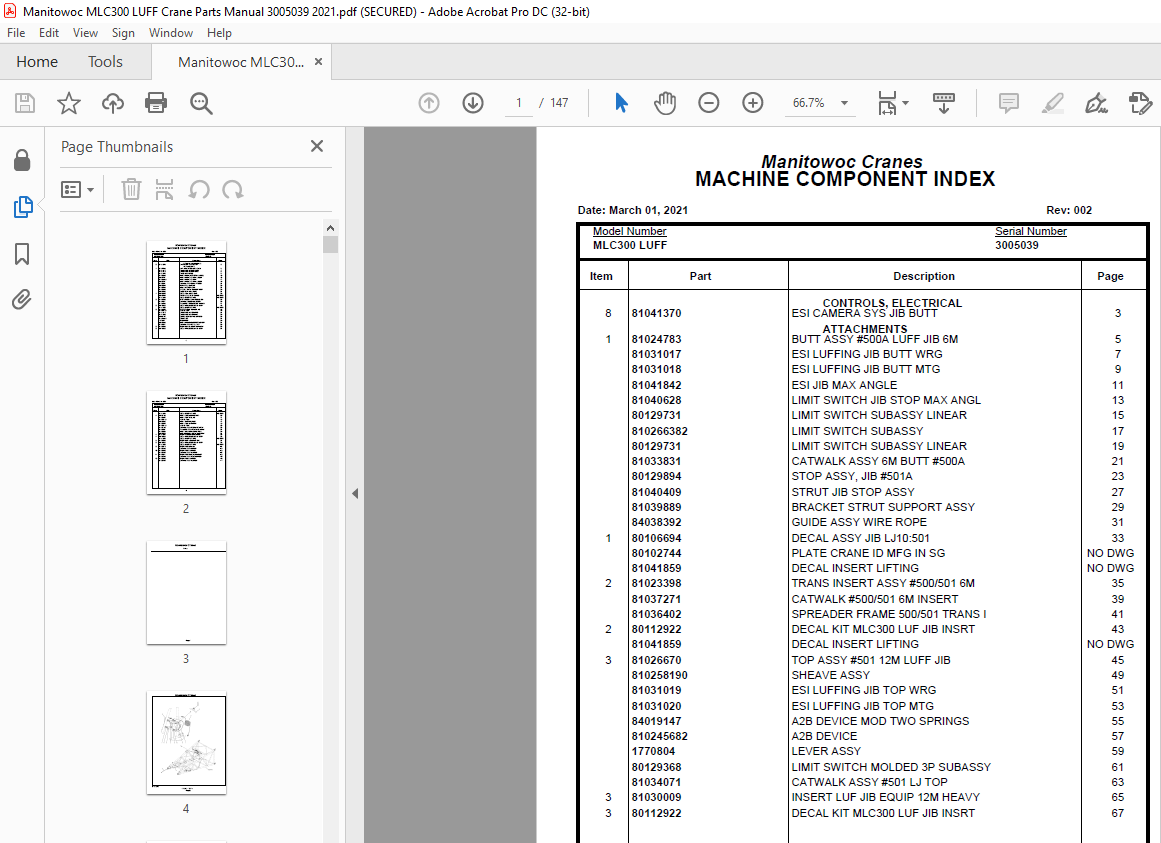Collapse the navigation pane arrow
The image size is (1161, 843).
[355, 493]
